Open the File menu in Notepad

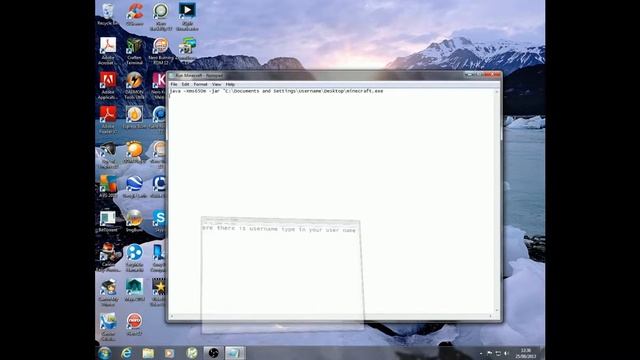(x=174, y=84)
